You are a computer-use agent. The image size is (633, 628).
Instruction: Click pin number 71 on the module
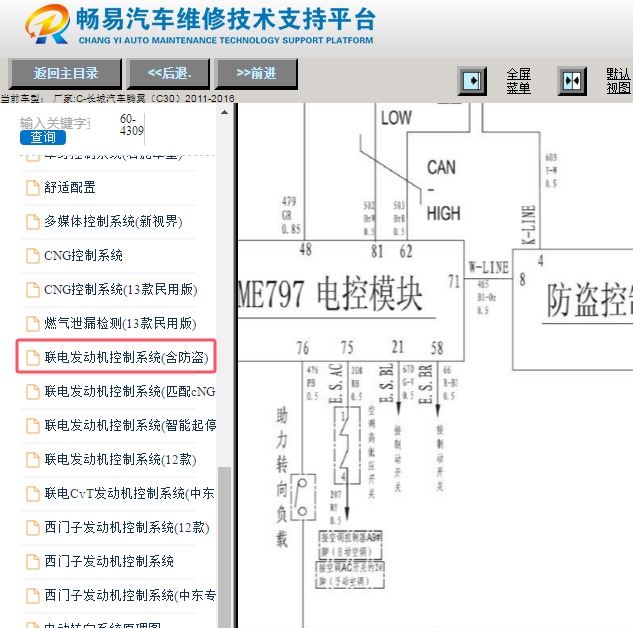(x=454, y=281)
